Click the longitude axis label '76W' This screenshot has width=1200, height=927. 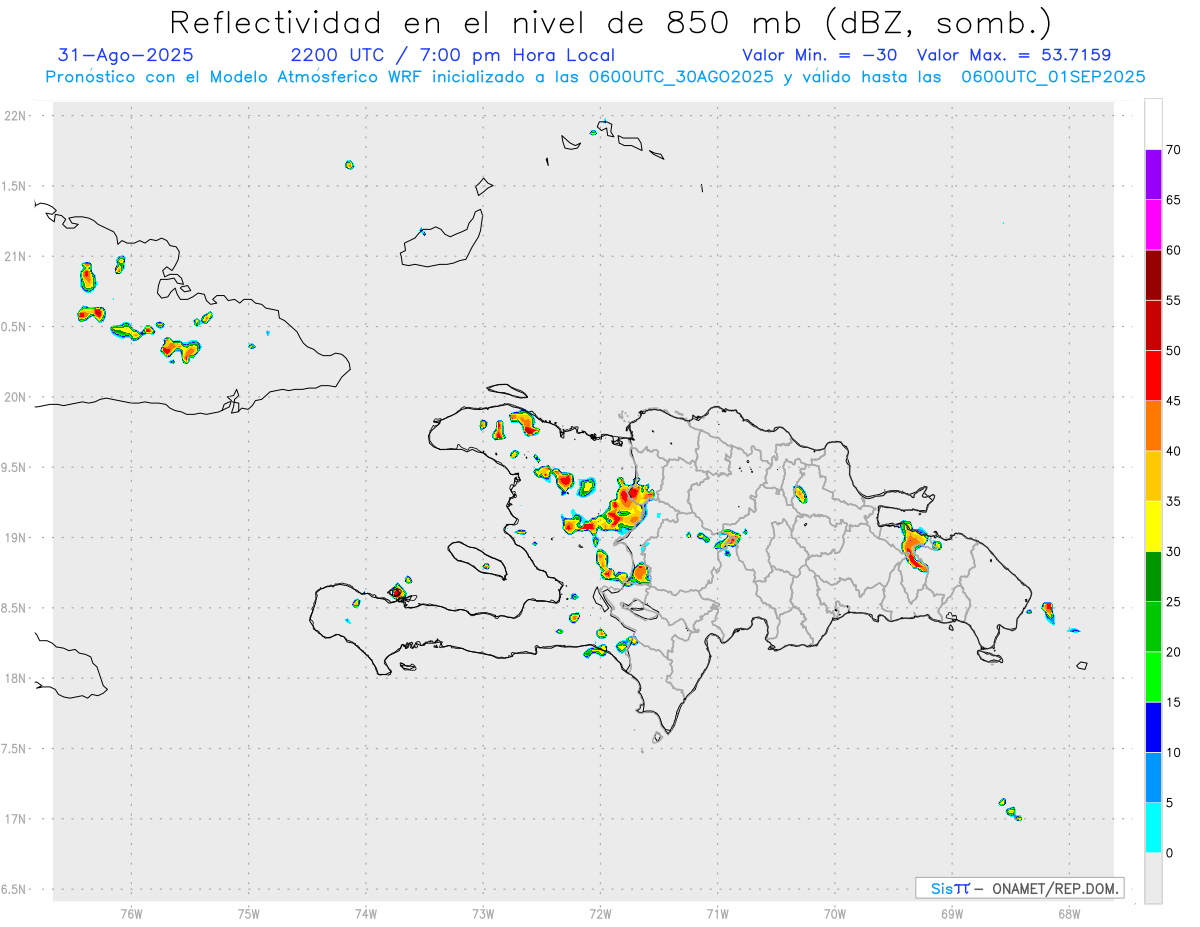pos(131,914)
